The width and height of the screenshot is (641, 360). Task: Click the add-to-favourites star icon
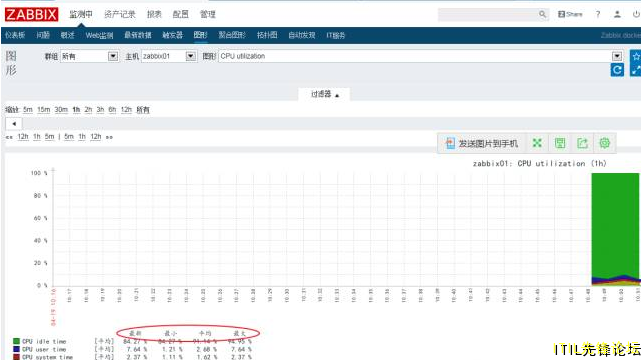click(x=636, y=56)
